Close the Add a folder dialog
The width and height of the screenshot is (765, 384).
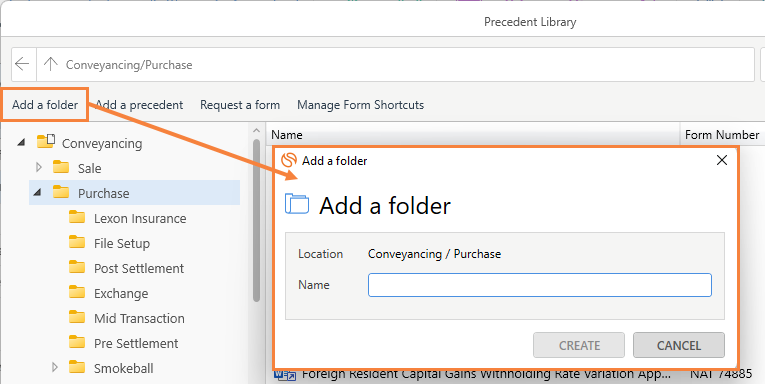point(722,160)
